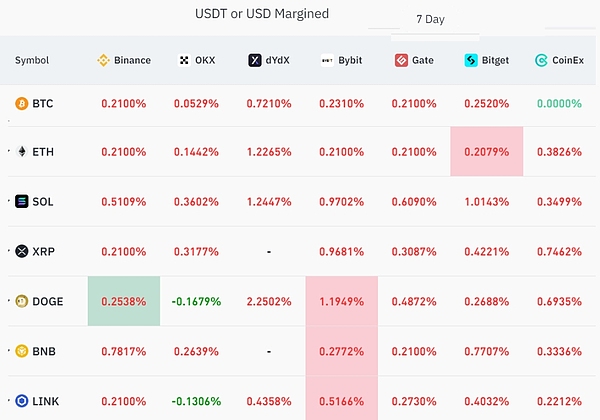The width and height of the screenshot is (600, 420).
Task: Click the Bitget exchange logo icon
Action: (471, 60)
